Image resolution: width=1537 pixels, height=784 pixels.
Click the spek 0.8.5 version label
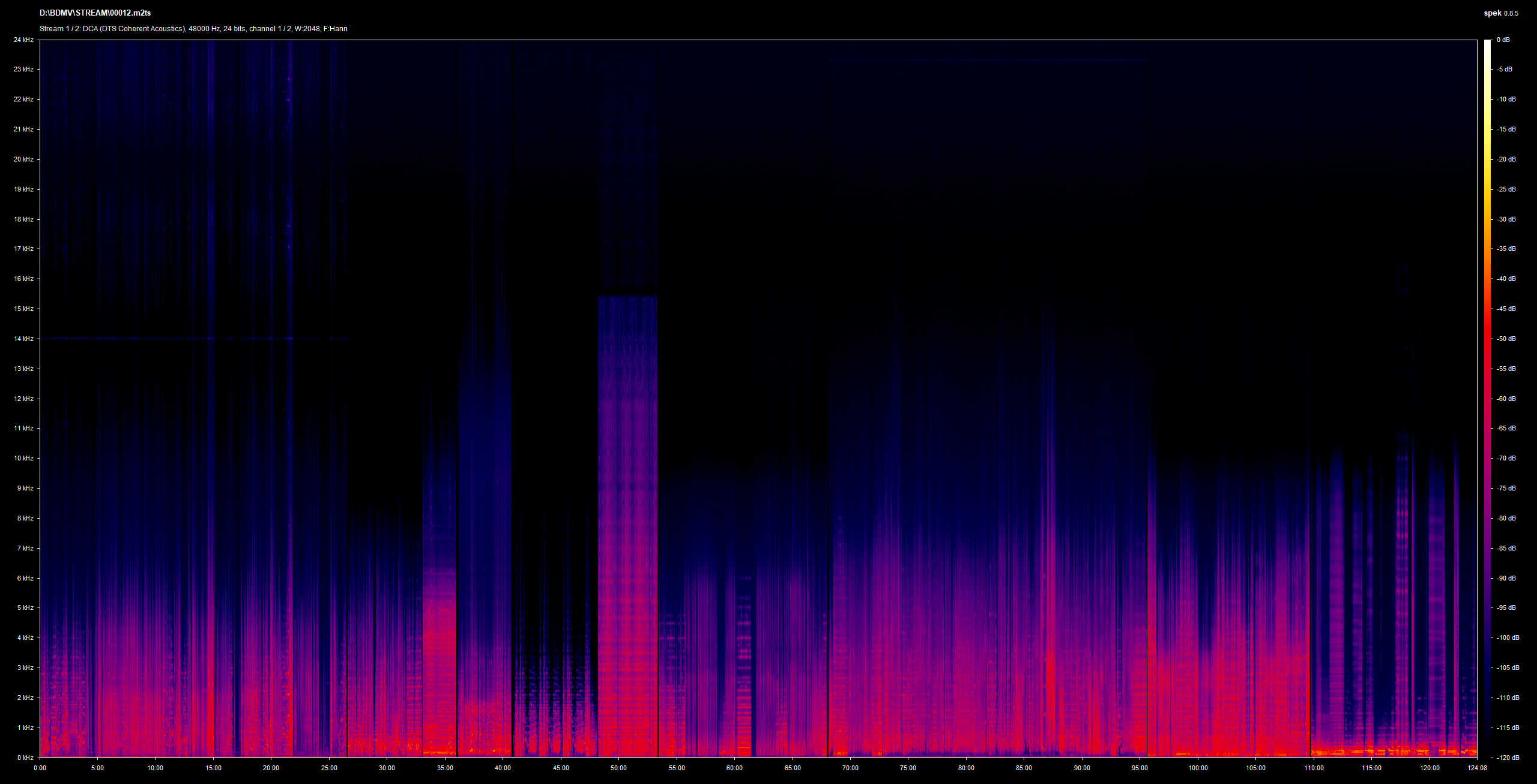[1501, 13]
